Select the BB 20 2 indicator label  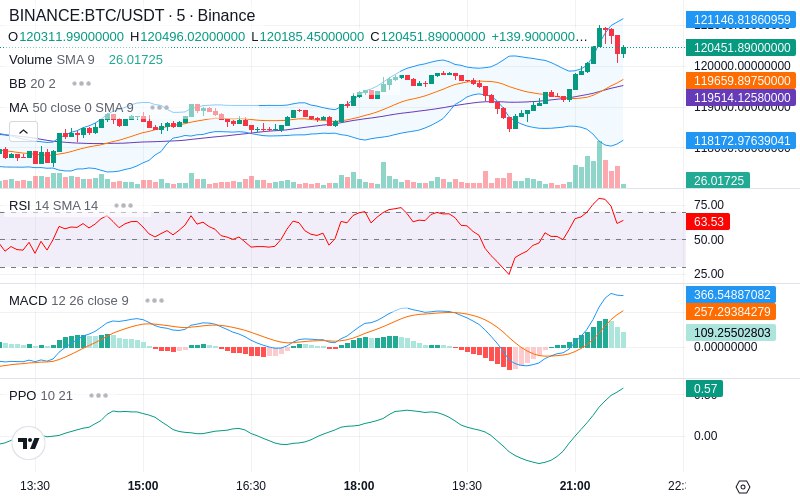(32, 84)
